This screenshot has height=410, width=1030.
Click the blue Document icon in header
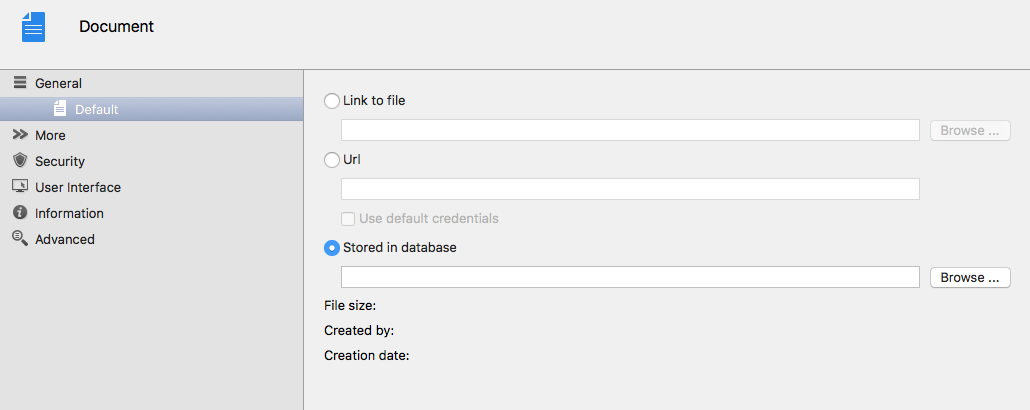click(x=33, y=27)
